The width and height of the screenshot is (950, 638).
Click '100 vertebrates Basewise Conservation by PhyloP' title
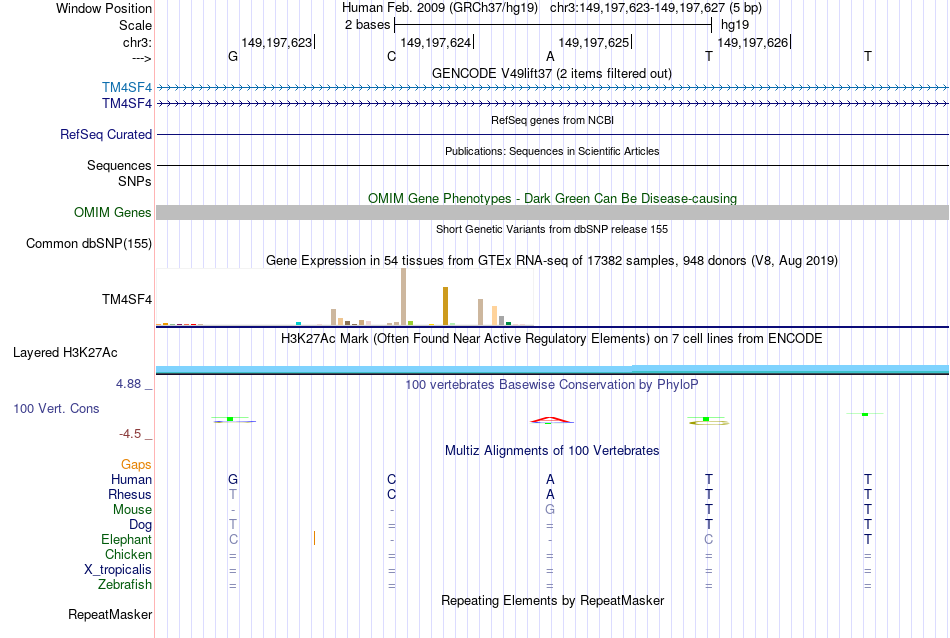coord(552,384)
